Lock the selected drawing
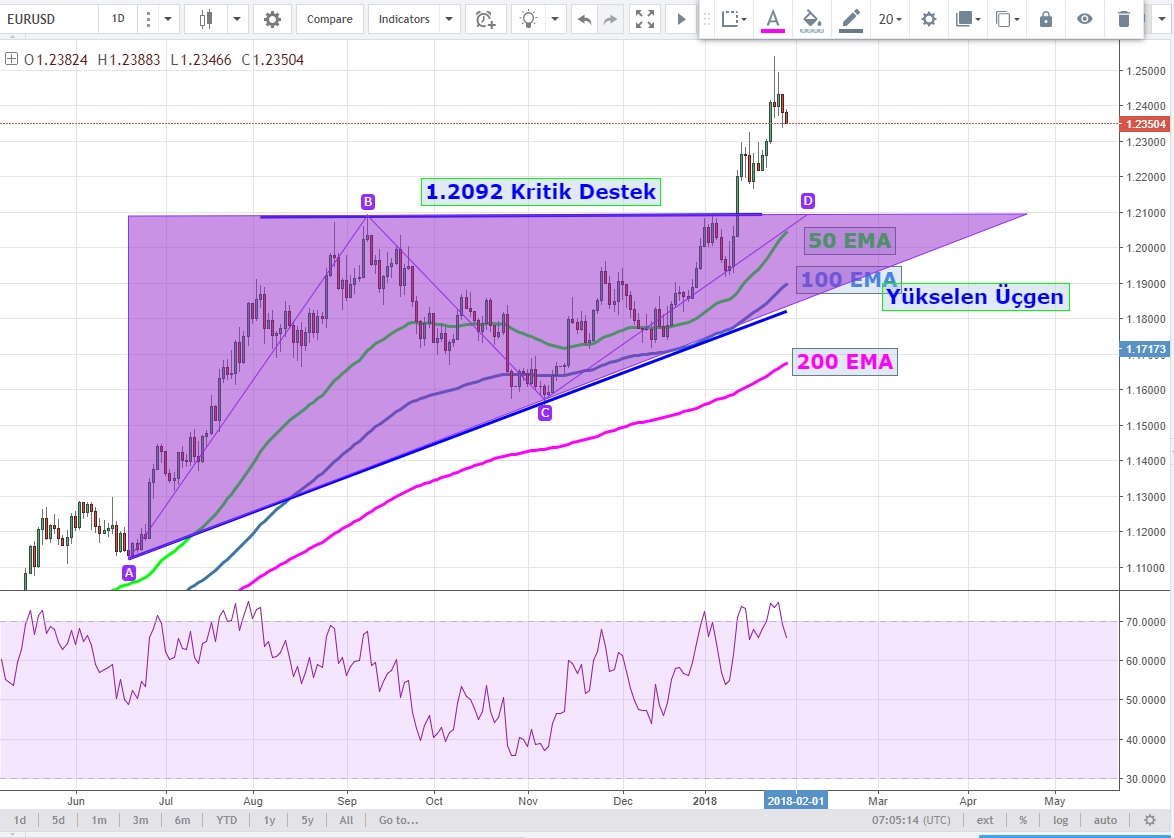Screen dimensions: 1174x838 click(x=1046, y=19)
